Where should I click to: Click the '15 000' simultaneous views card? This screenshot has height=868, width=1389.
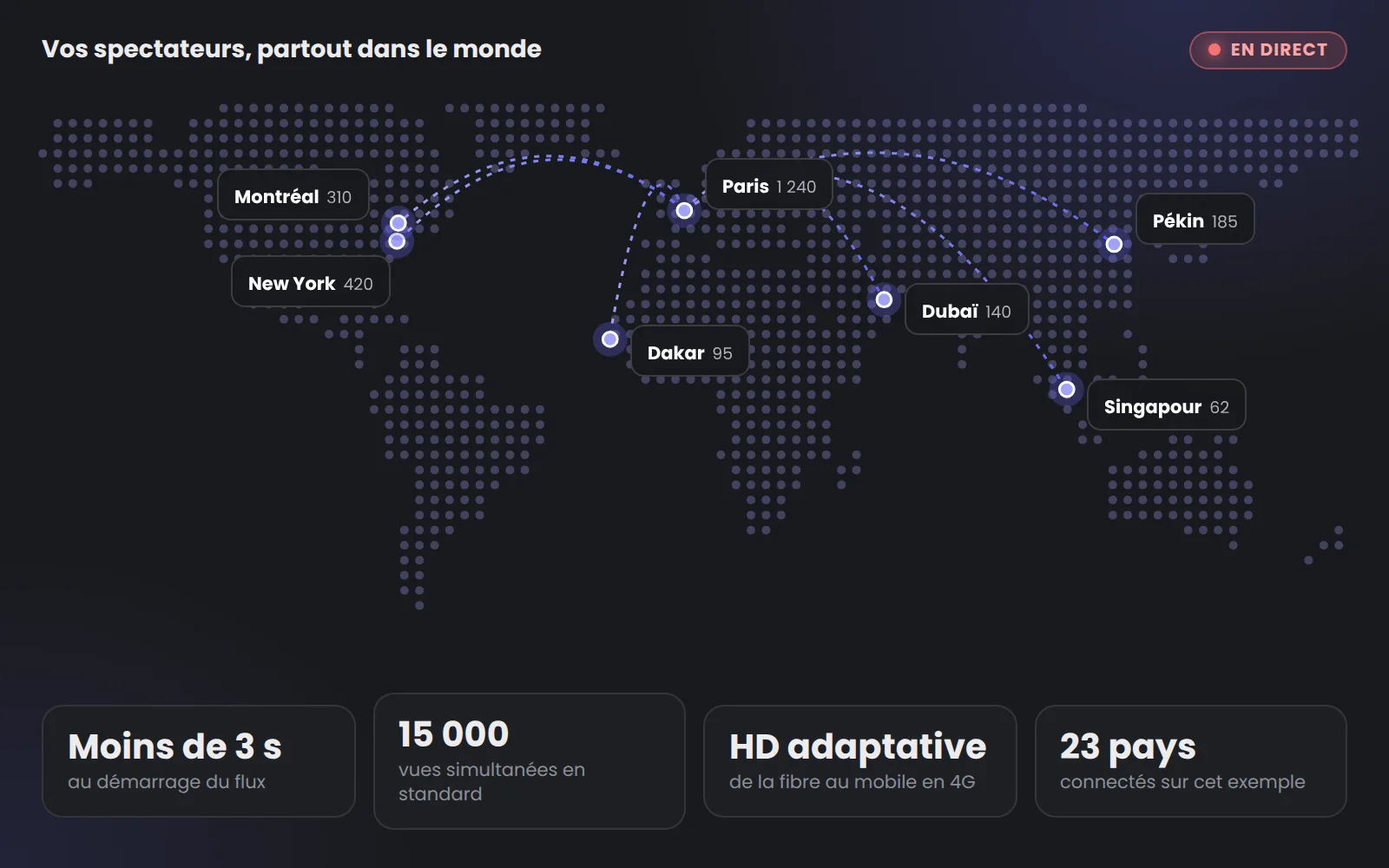(530, 761)
